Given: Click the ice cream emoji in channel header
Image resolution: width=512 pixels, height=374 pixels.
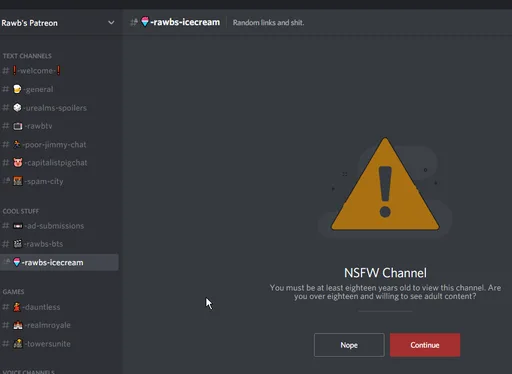Looking at the screenshot, I should (x=145, y=22).
